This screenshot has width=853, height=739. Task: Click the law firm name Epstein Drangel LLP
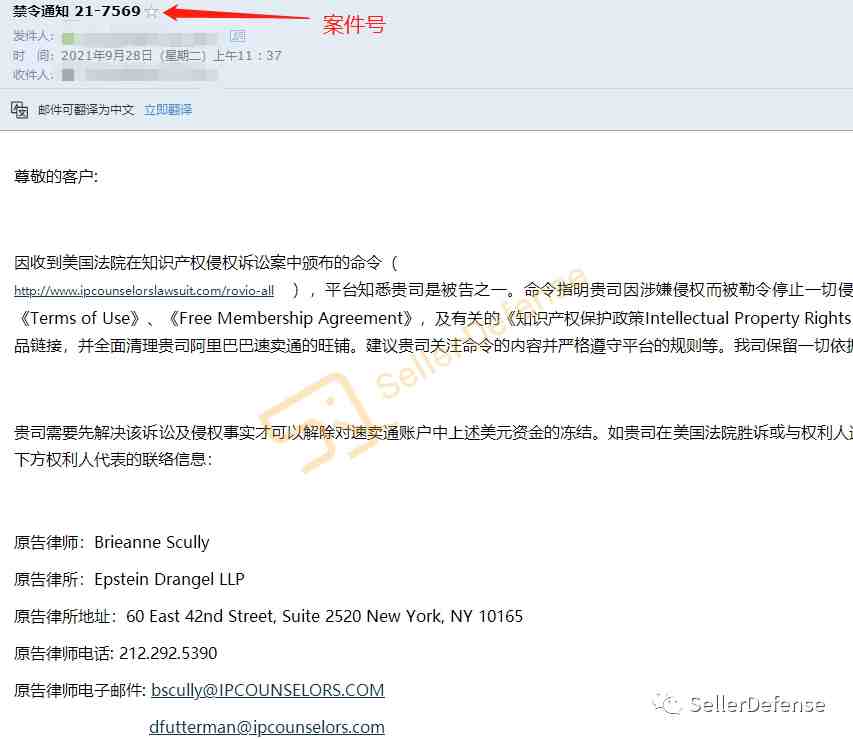pos(169,579)
